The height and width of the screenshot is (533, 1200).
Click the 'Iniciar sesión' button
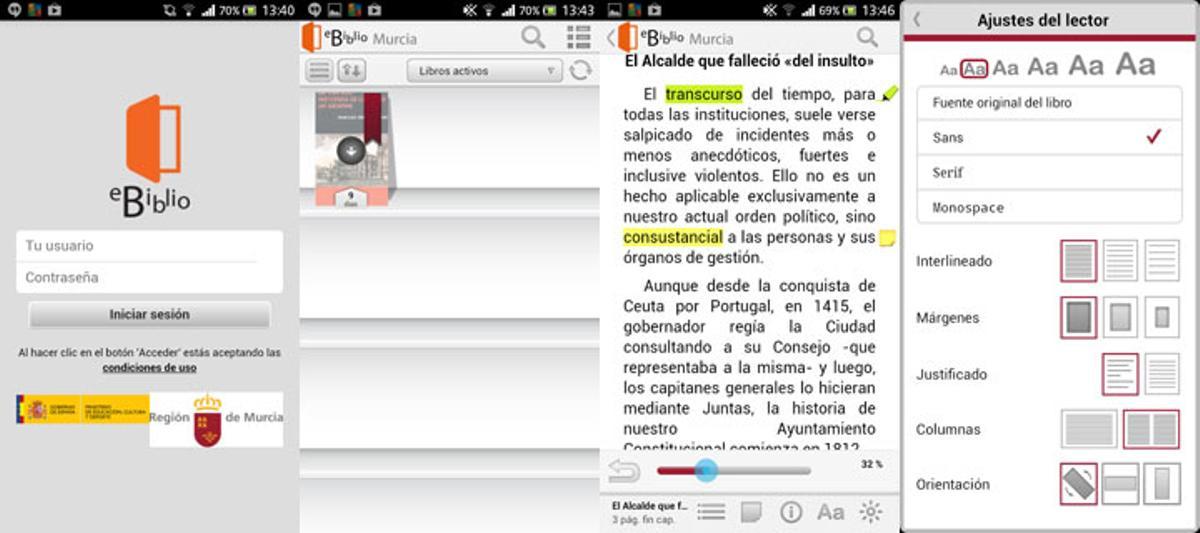pos(149,314)
